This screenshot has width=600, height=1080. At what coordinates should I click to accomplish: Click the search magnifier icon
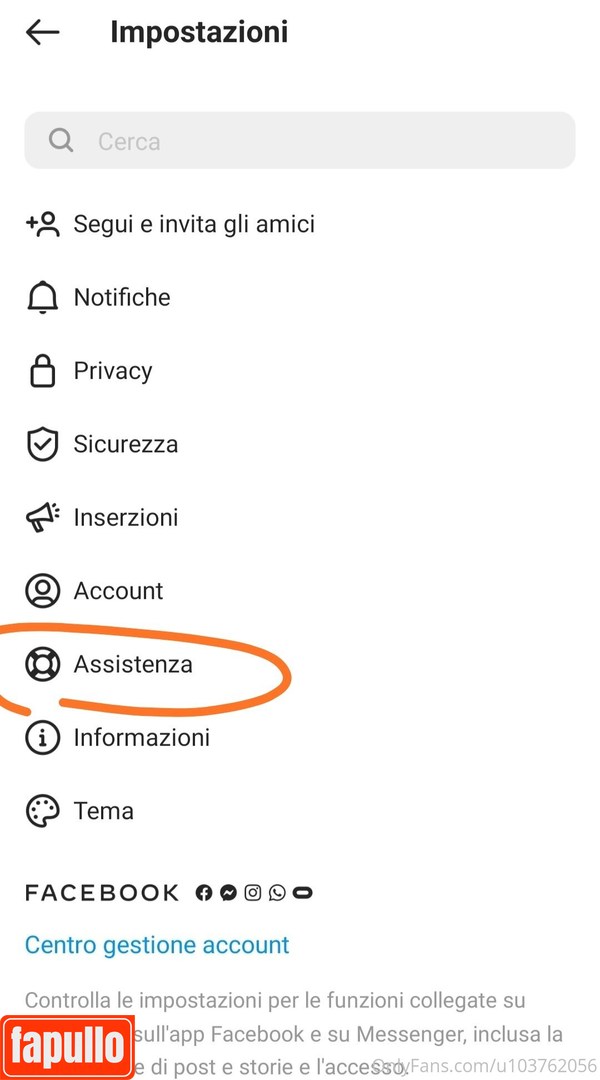pos(61,140)
